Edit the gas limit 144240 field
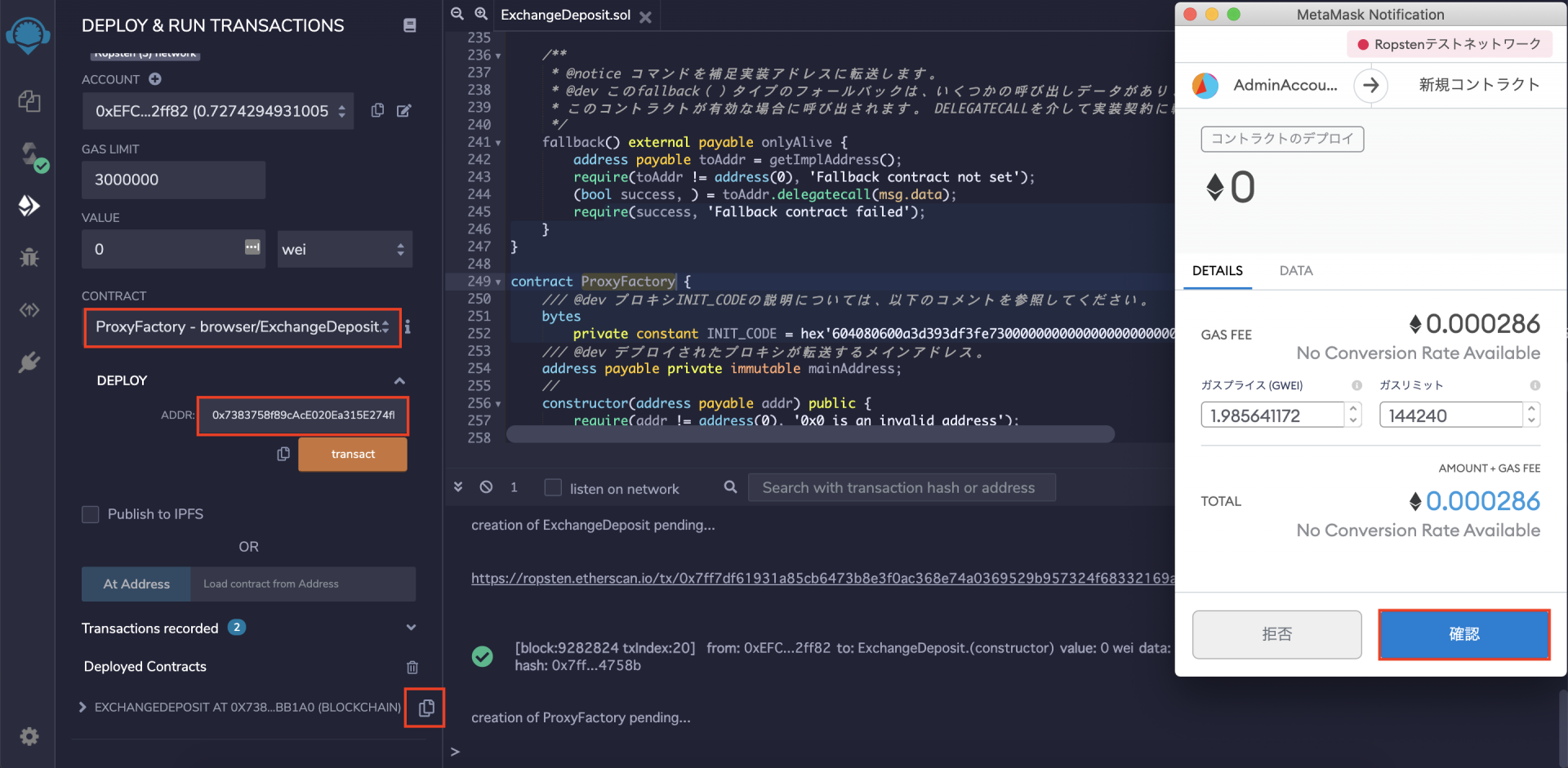Screen dimensions: 1568x768 1450,415
